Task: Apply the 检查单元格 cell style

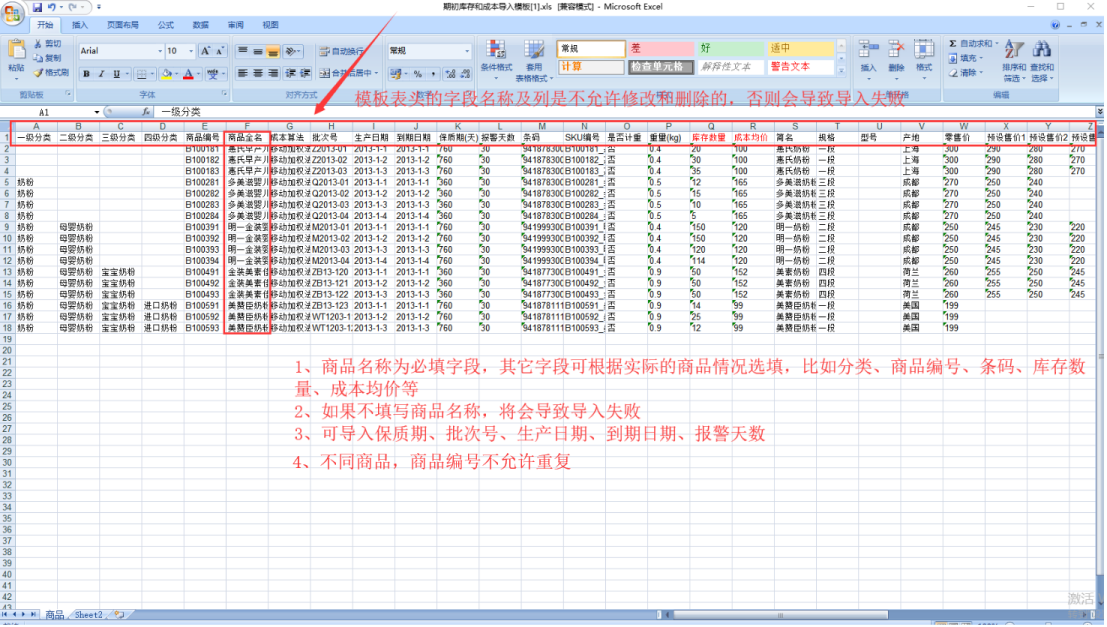Action: 660,67
